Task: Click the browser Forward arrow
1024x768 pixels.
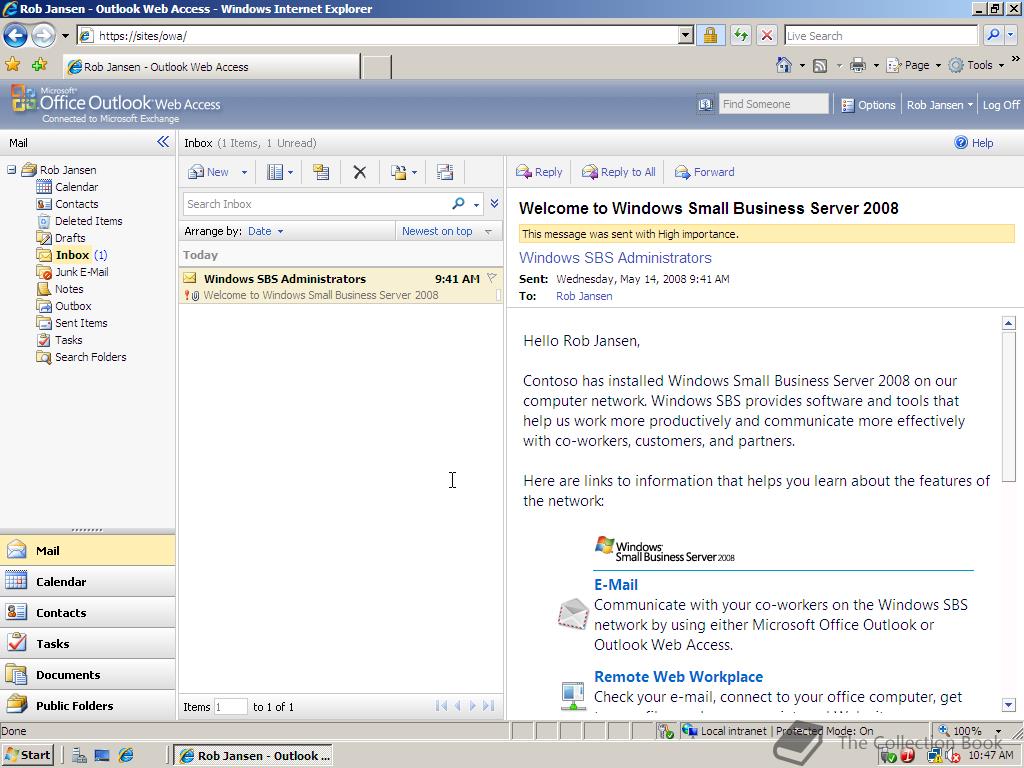Action: (43, 35)
